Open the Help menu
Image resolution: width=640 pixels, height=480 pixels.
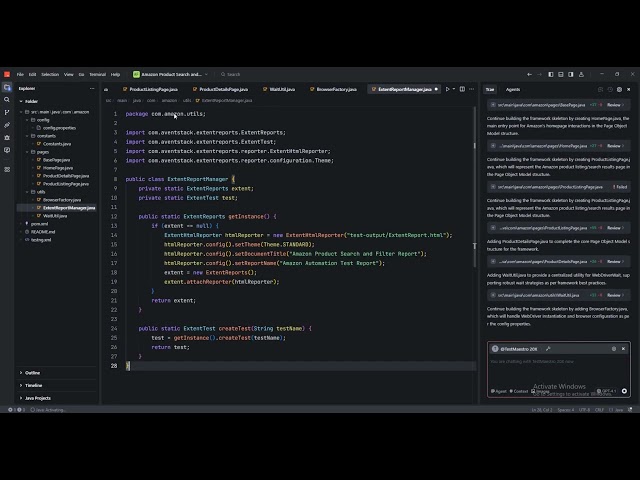tap(116, 74)
